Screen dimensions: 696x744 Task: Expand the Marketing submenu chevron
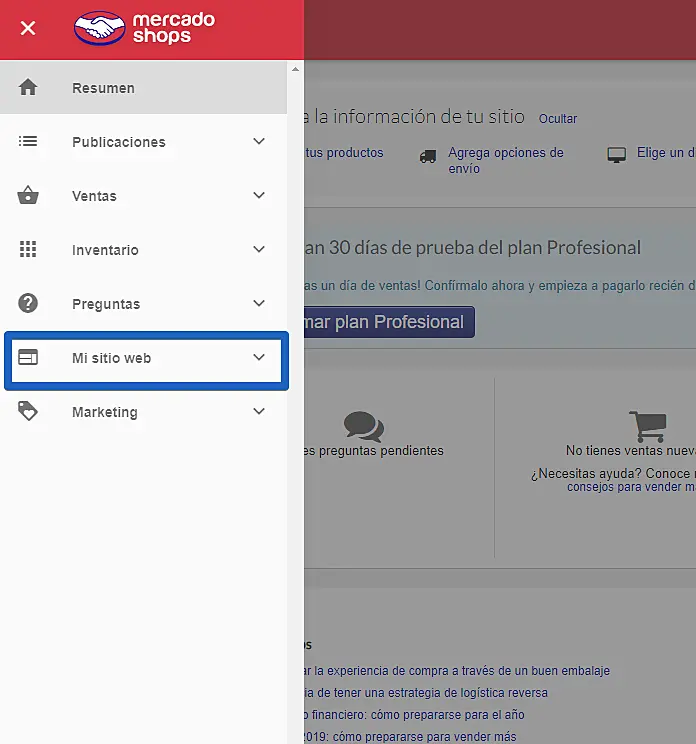[x=259, y=412]
